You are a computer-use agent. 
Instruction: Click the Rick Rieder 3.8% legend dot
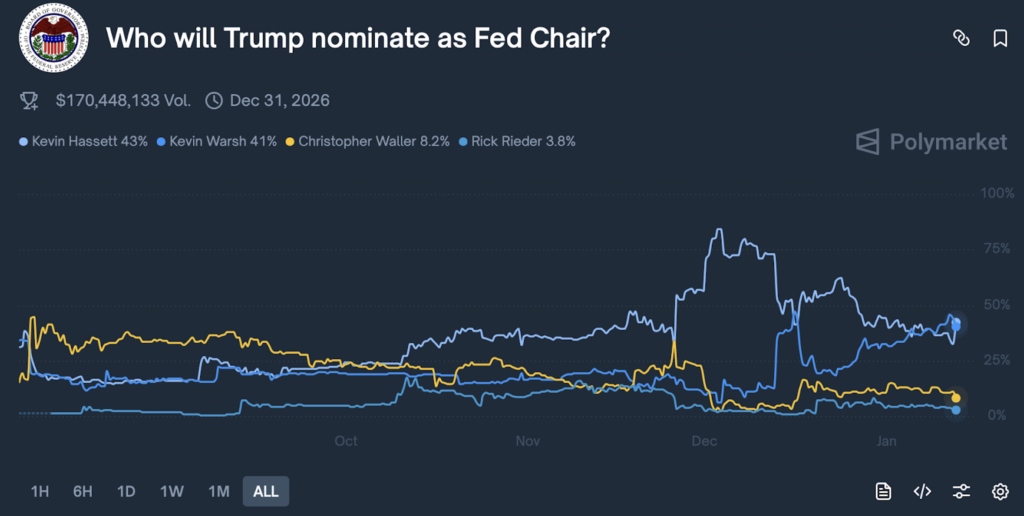pos(463,141)
